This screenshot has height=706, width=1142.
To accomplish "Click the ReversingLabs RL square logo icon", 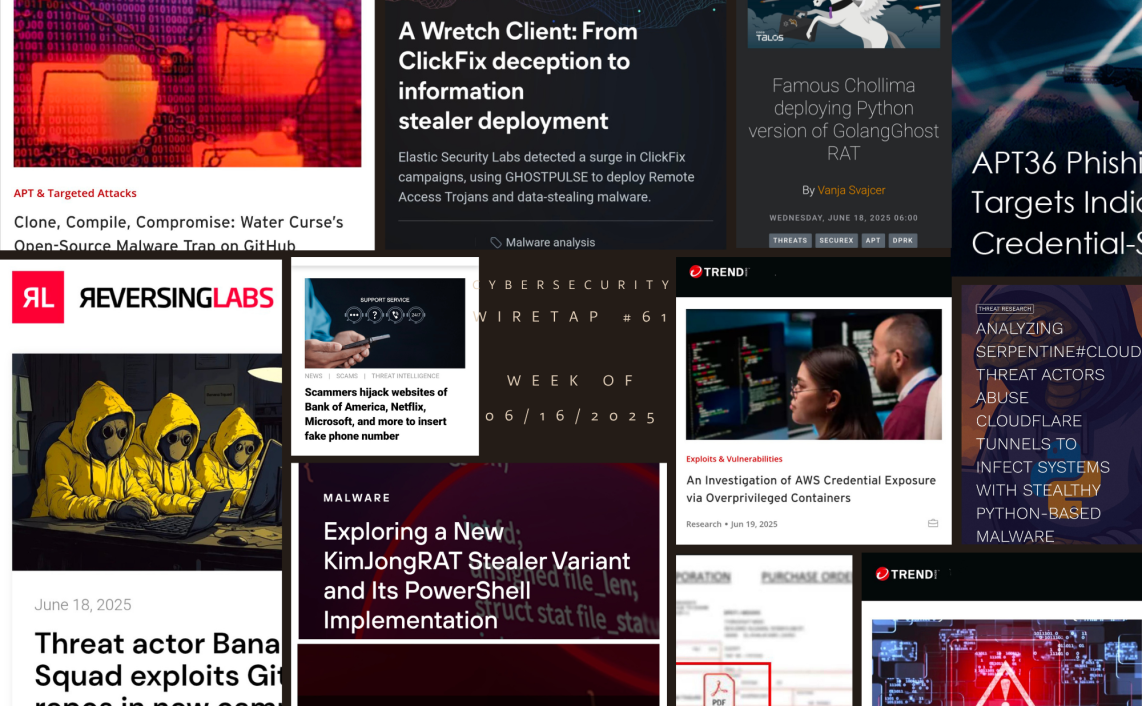I will pyautogui.click(x=38, y=297).
